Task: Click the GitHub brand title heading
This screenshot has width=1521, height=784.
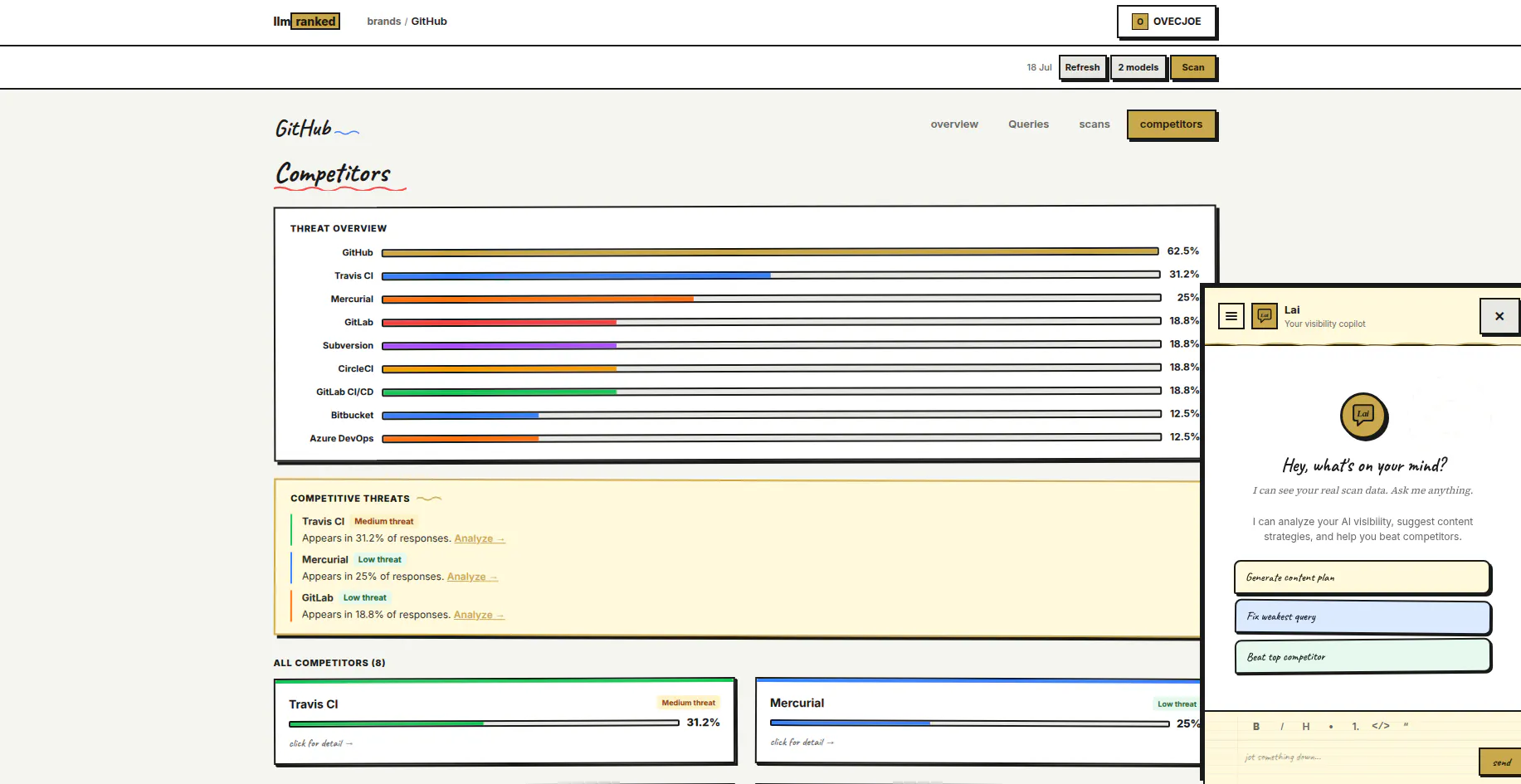Action: [304, 129]
